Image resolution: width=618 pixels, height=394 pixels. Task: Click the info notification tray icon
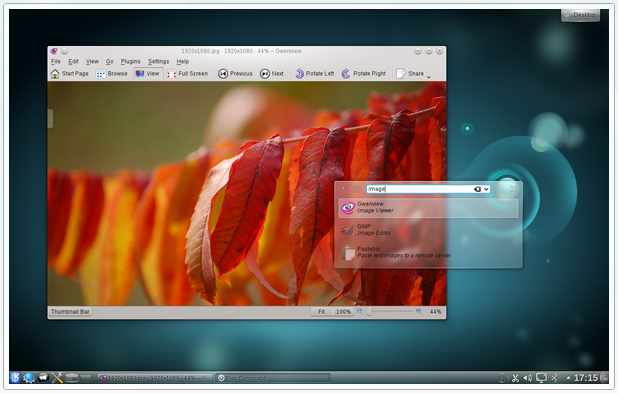point(501,378)
